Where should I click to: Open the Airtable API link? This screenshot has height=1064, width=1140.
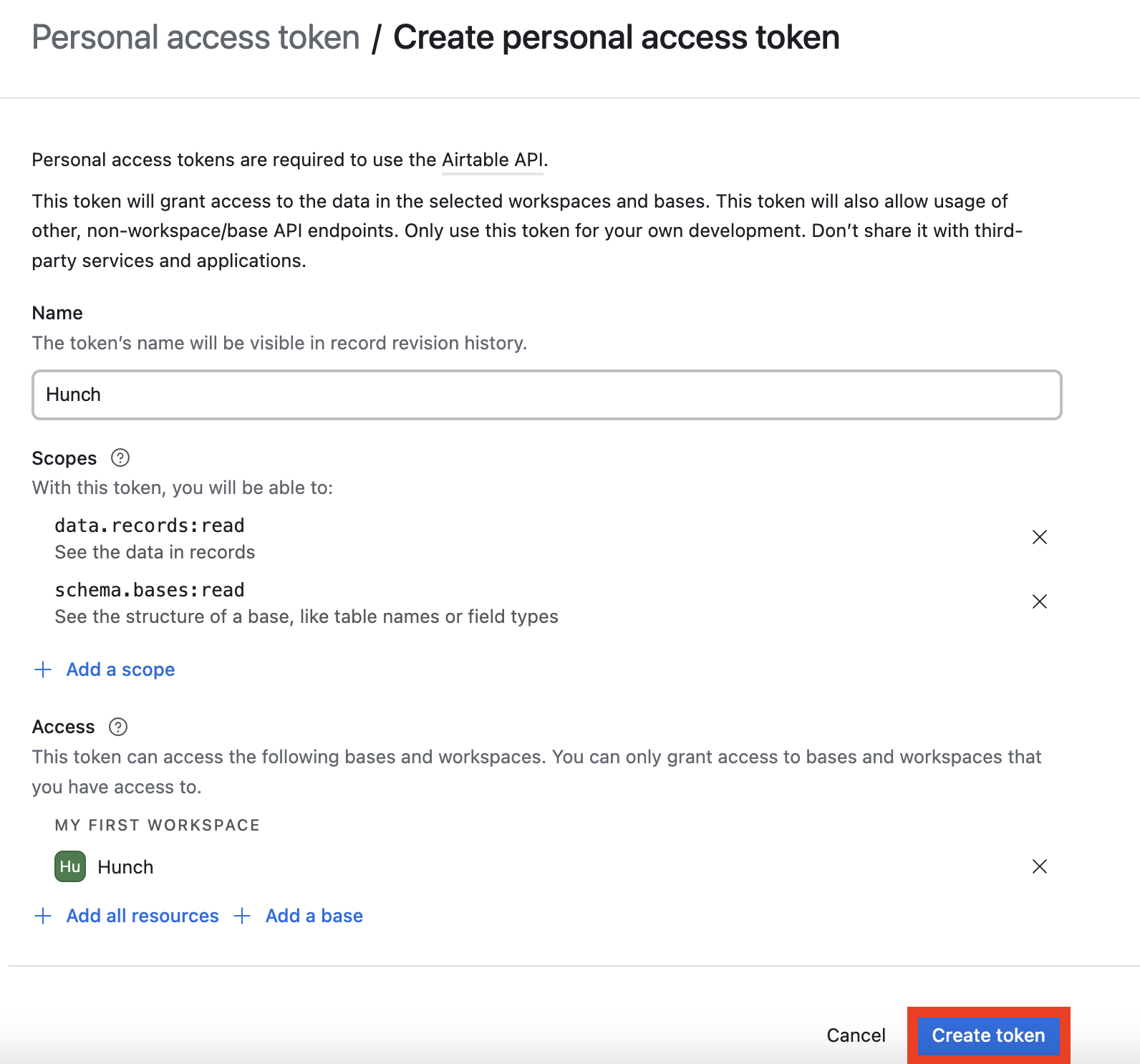click(x=492, y=159)
